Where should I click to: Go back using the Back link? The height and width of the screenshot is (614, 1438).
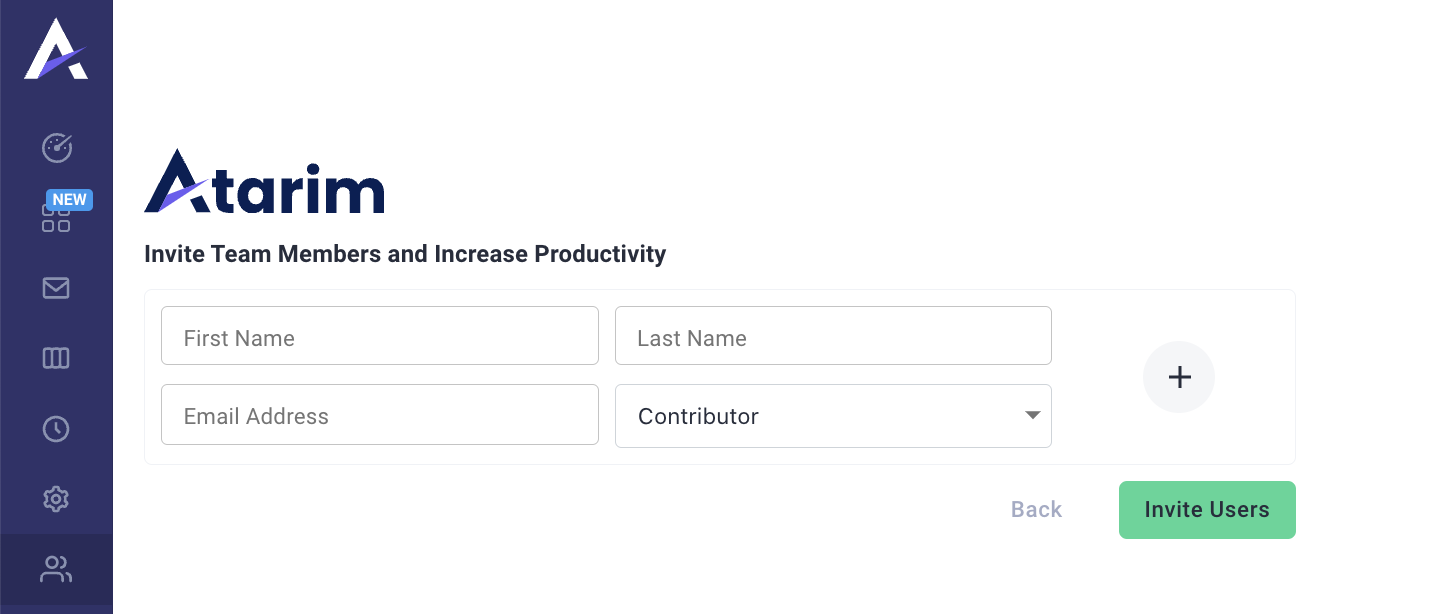pyautogui.click(x=1036, y=509)
